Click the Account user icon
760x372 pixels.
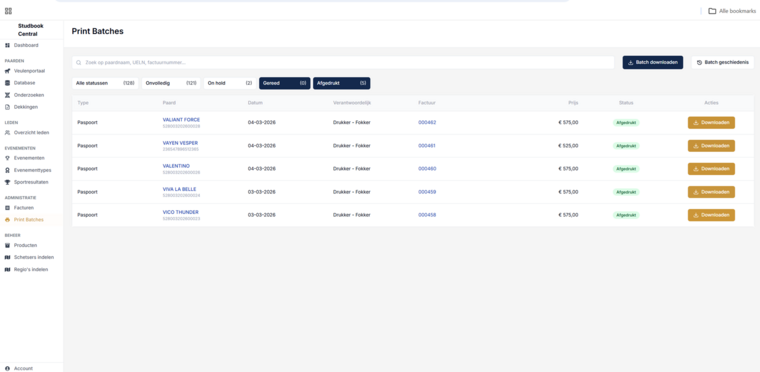pos(7,369)
